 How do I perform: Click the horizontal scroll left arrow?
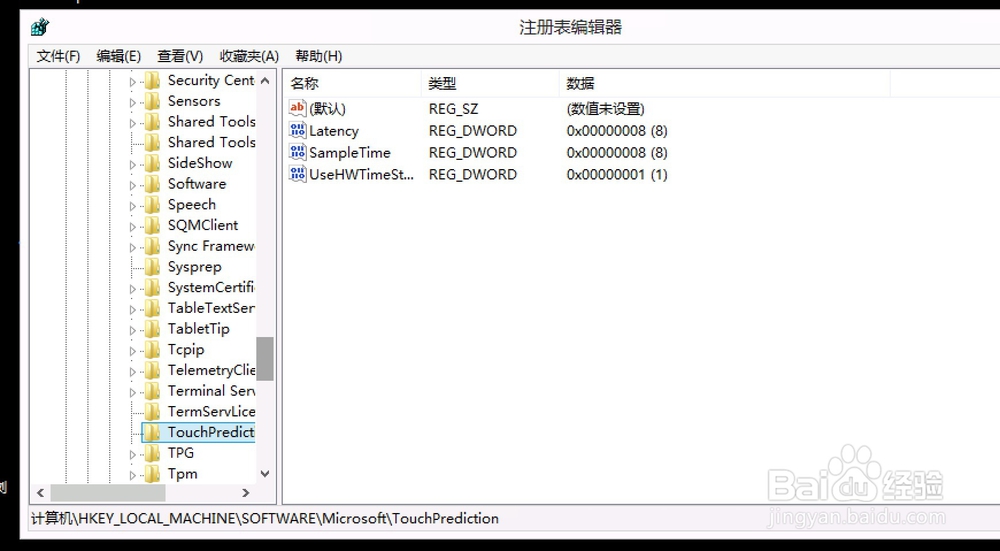[x=40, y=492]
